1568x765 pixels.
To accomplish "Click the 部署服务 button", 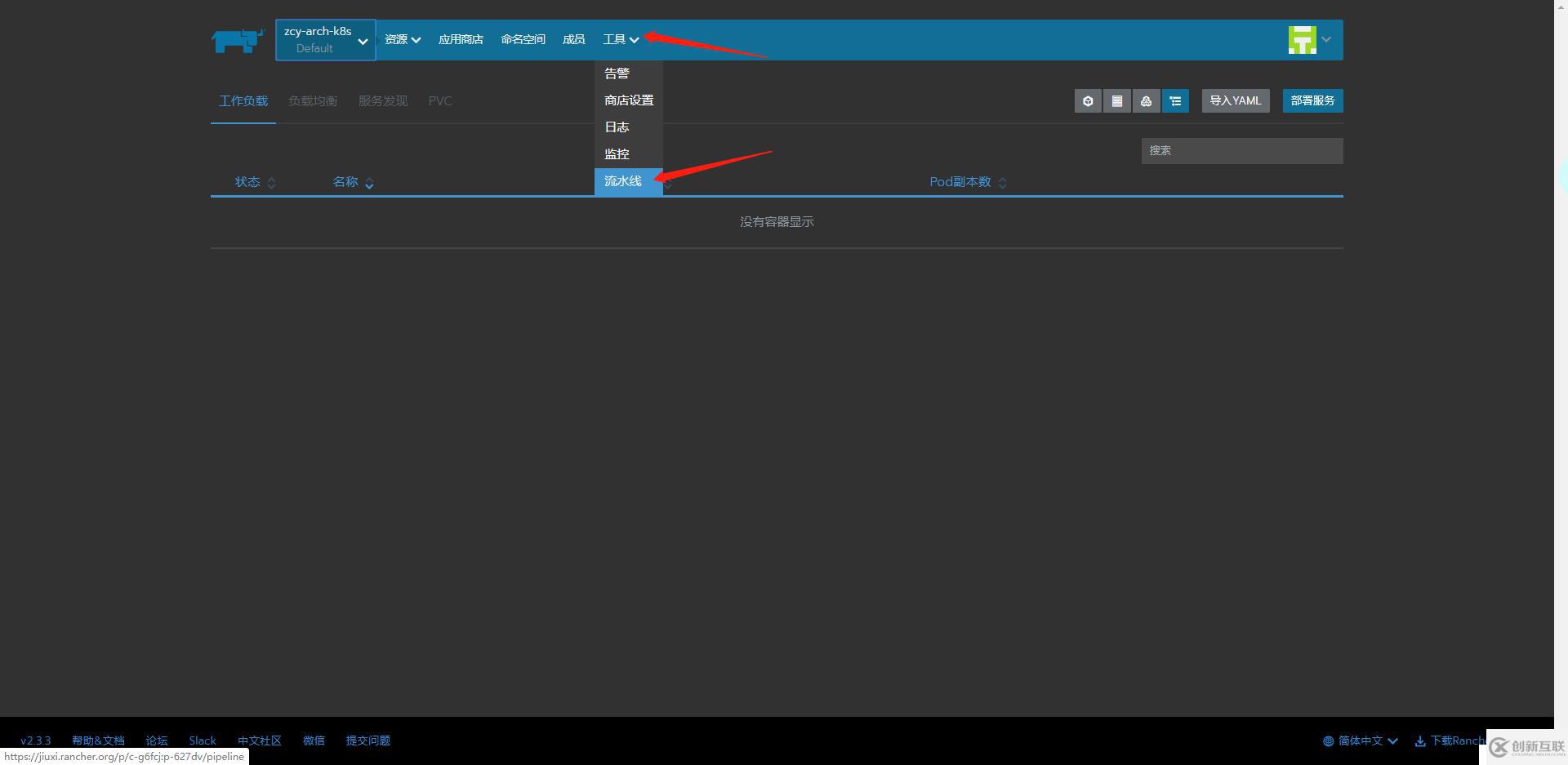I will [1312, 100].
